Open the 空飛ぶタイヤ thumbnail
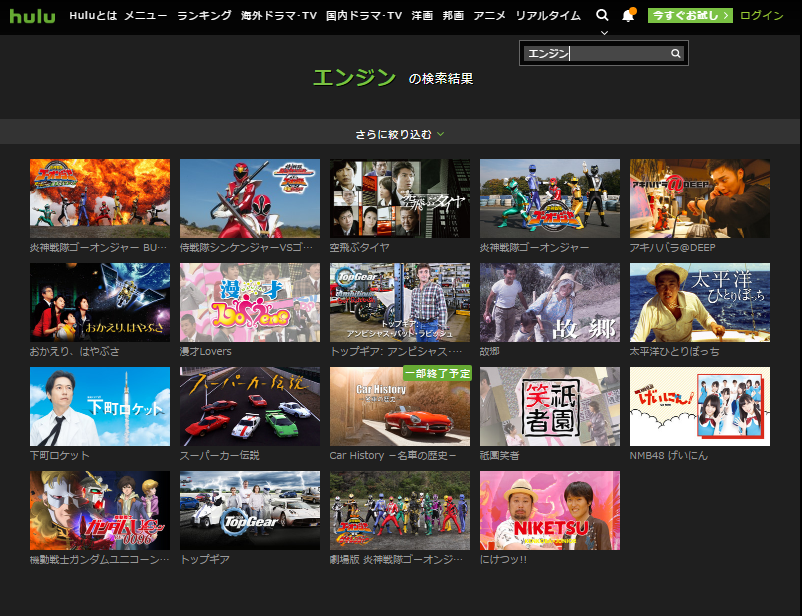802x616 pixels. point(400,198)
